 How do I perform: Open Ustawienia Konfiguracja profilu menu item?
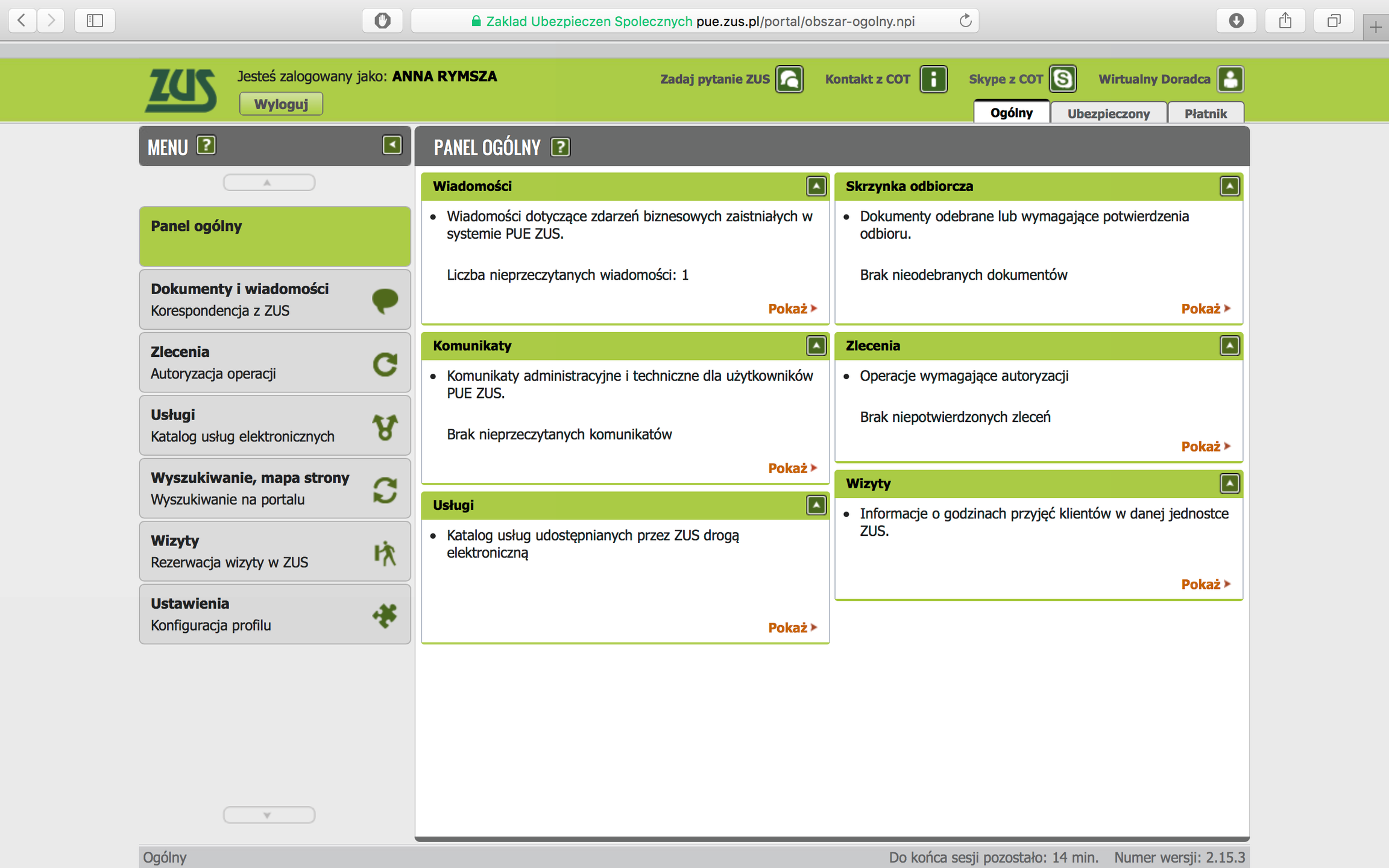[x=275, y=614]
